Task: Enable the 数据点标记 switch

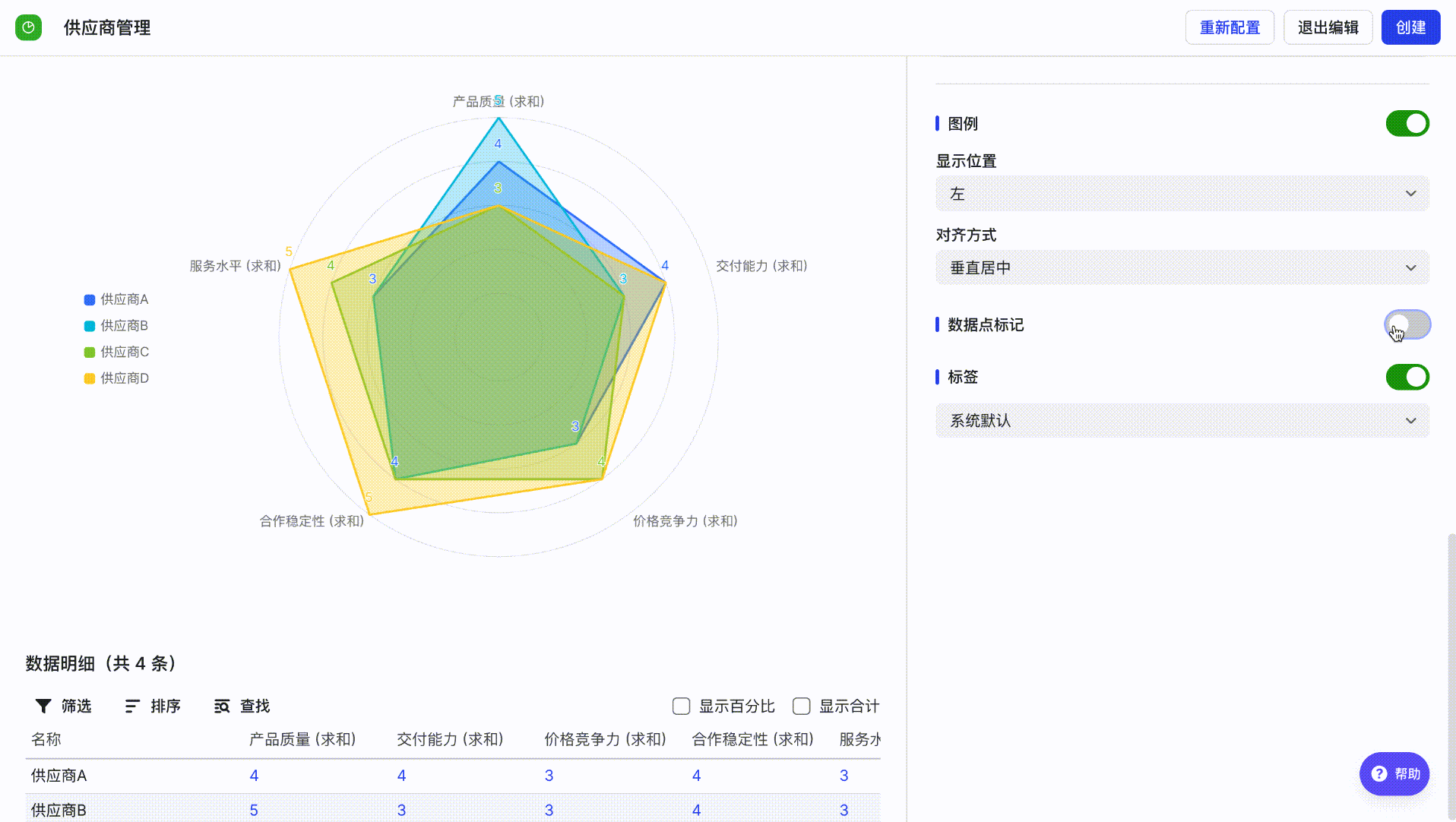Action: point(1407,324)
